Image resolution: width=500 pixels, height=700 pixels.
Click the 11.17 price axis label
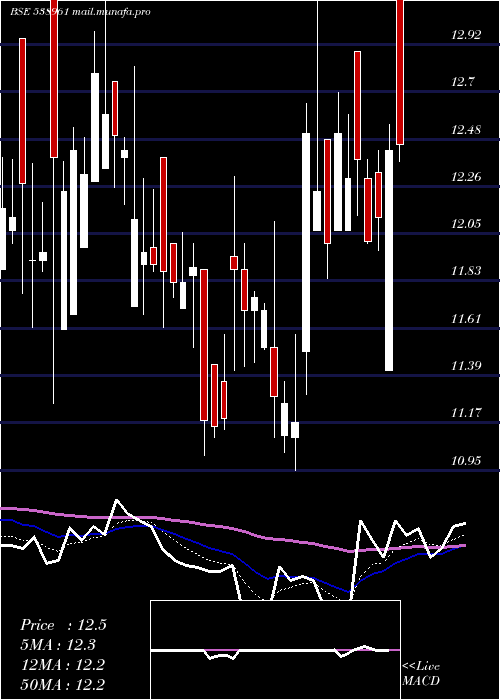pos(466,413)
